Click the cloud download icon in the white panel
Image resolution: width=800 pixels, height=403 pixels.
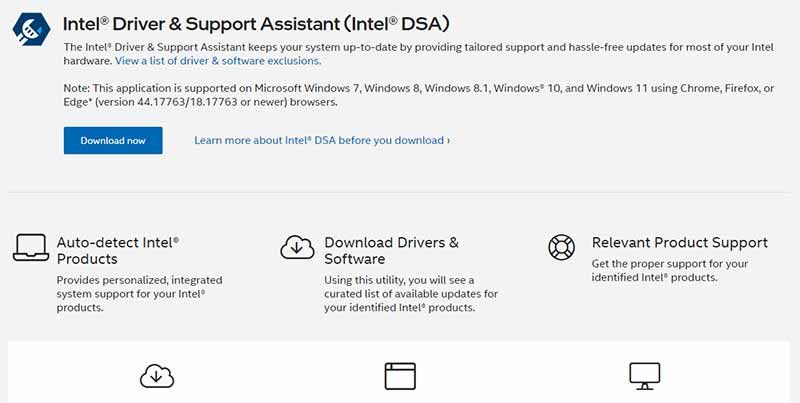[x=157, y=376]
